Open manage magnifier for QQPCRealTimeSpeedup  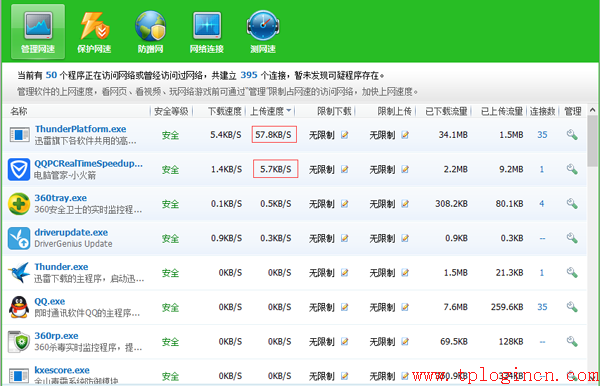click(x=572, y=169)
